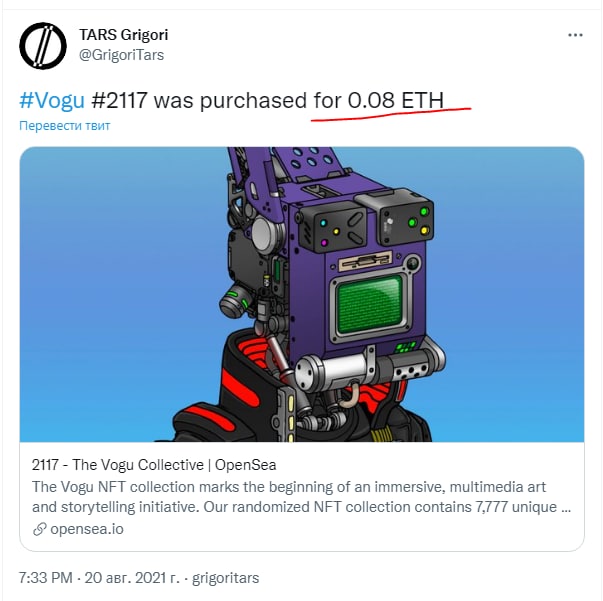Open TARS Grigori profile avatar
The image size is (603, 601).
click(43, 45)
